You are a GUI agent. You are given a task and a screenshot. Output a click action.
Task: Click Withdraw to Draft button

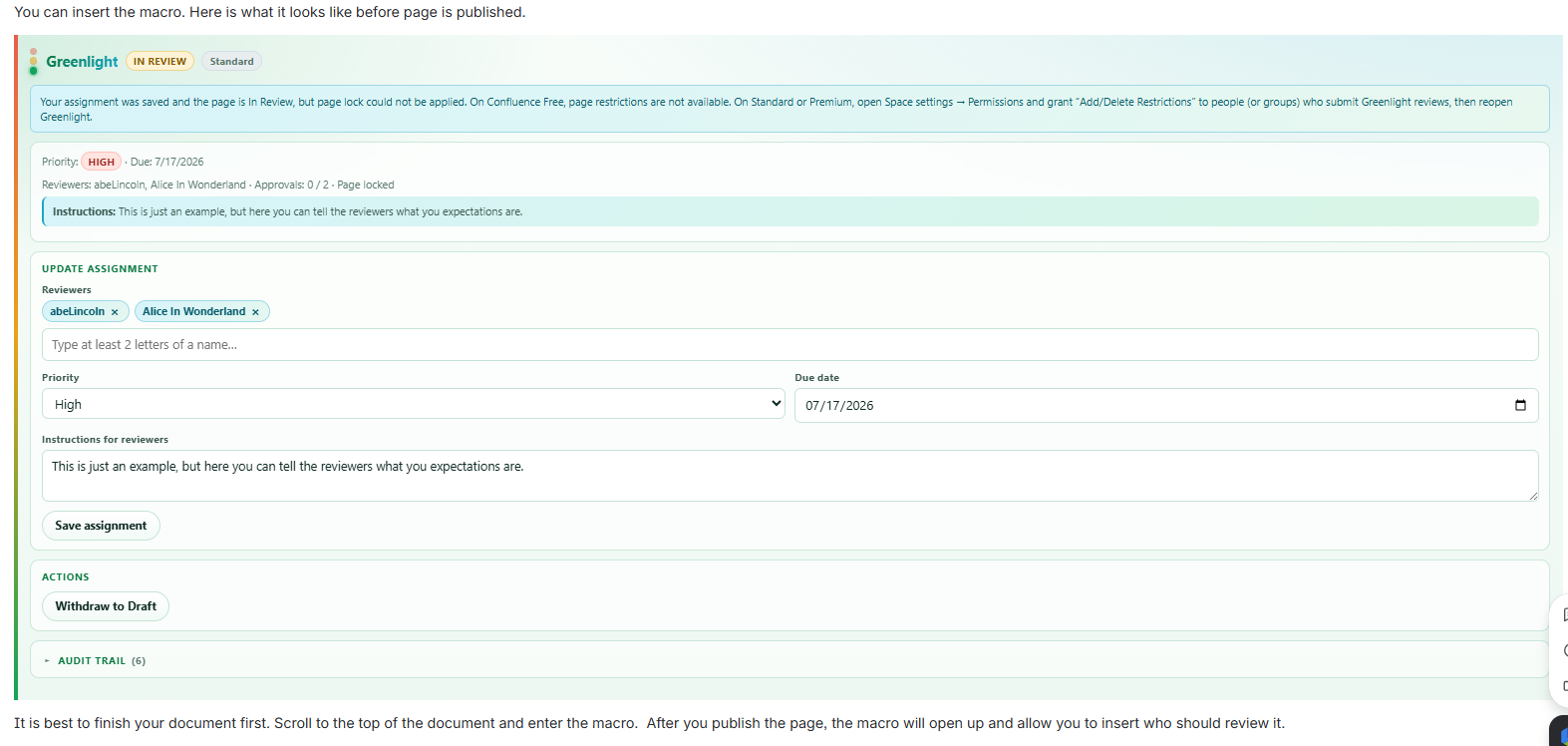[106, 606]
